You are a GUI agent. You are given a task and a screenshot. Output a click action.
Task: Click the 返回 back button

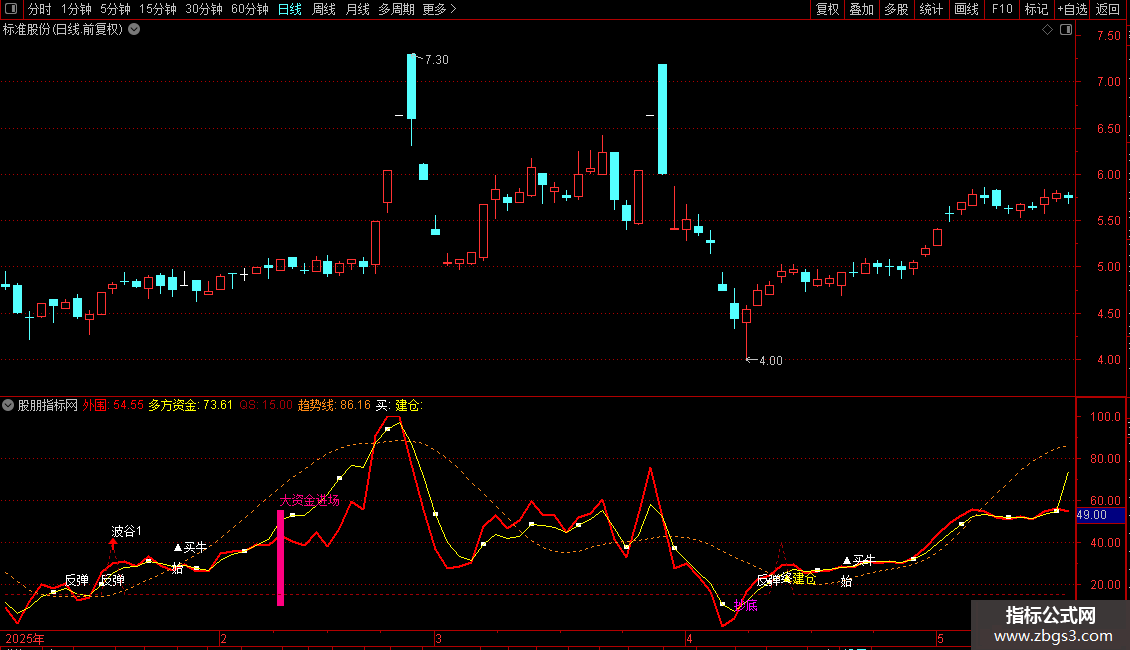[x=1108, y=9]
